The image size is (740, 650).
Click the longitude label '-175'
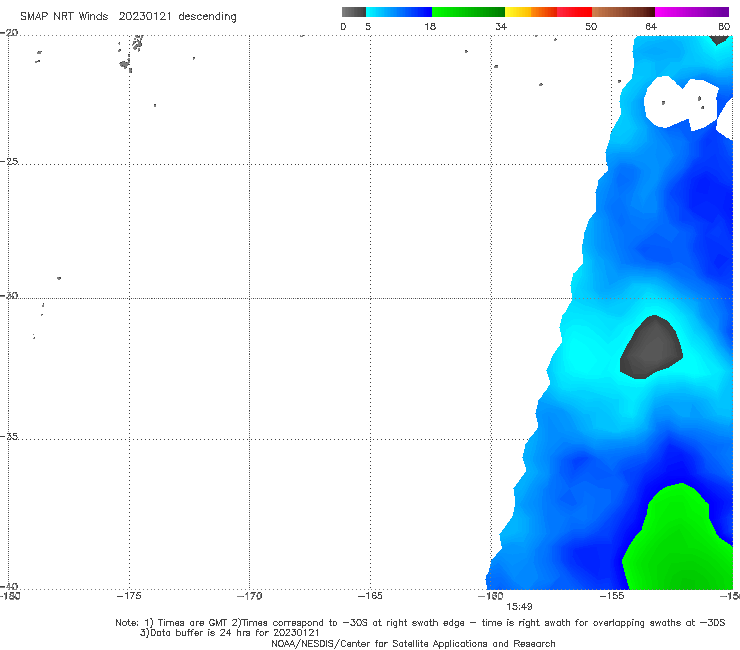129,596
